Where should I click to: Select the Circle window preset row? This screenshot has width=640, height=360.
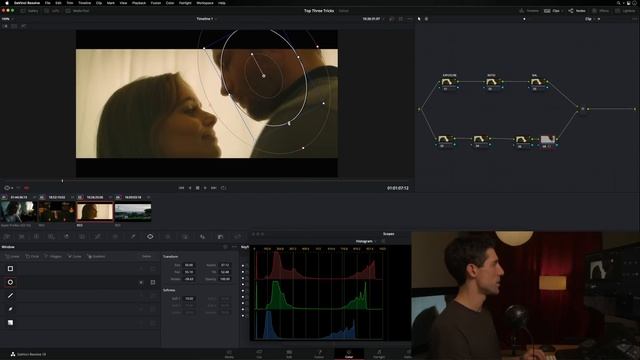pyautogui.click(x=80, y=282)
